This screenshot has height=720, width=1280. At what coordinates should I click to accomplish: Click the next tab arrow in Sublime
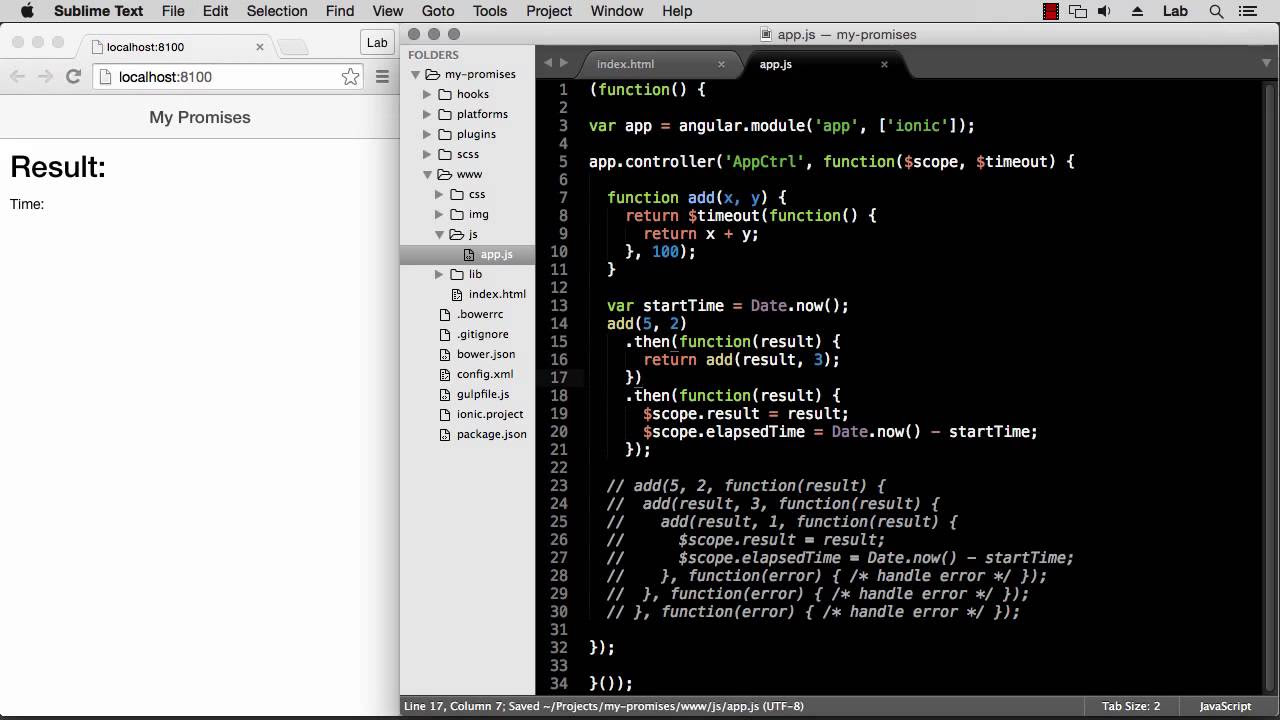pyautogui.click(x=564, y=63)
